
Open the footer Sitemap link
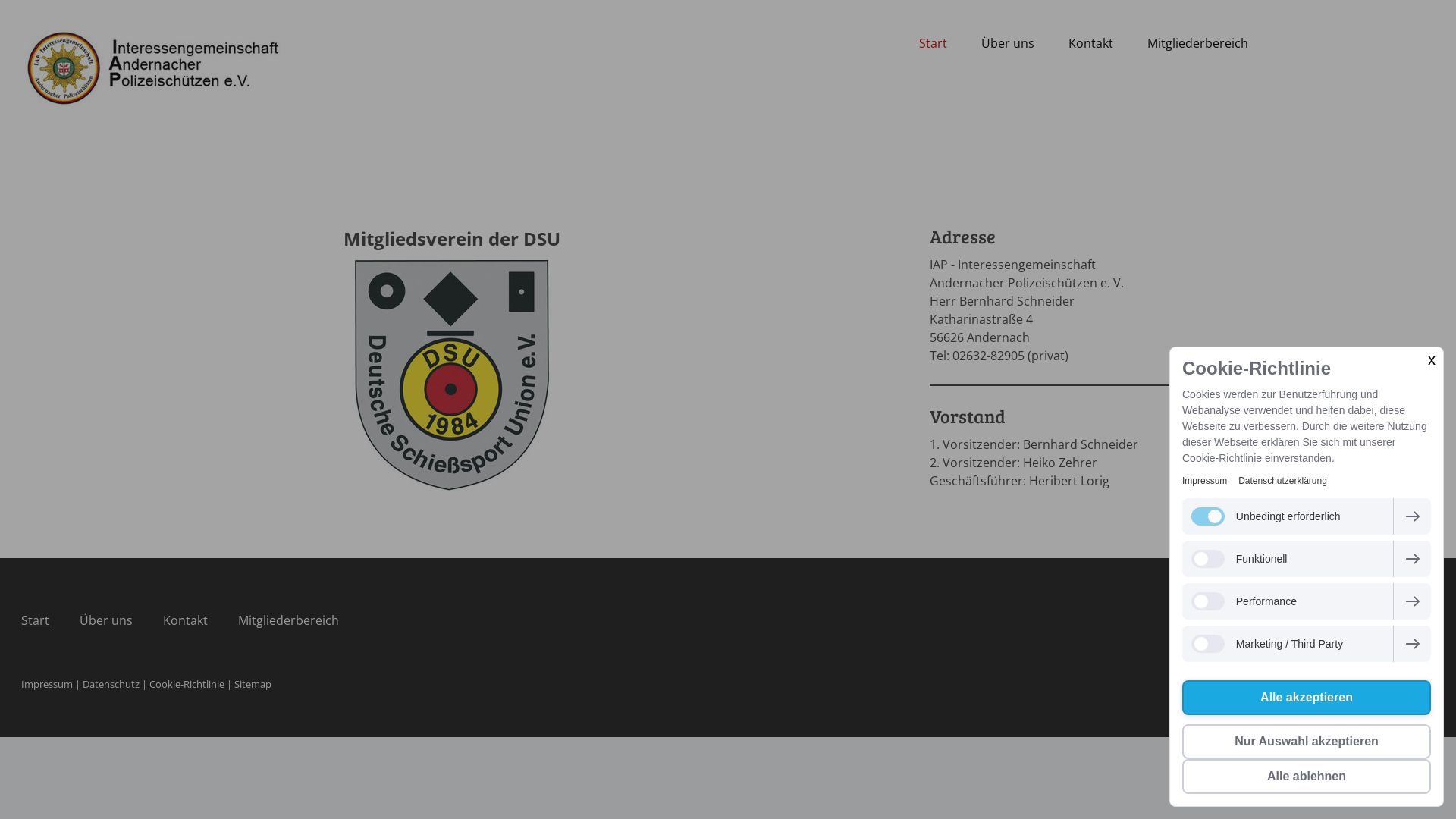253,684
